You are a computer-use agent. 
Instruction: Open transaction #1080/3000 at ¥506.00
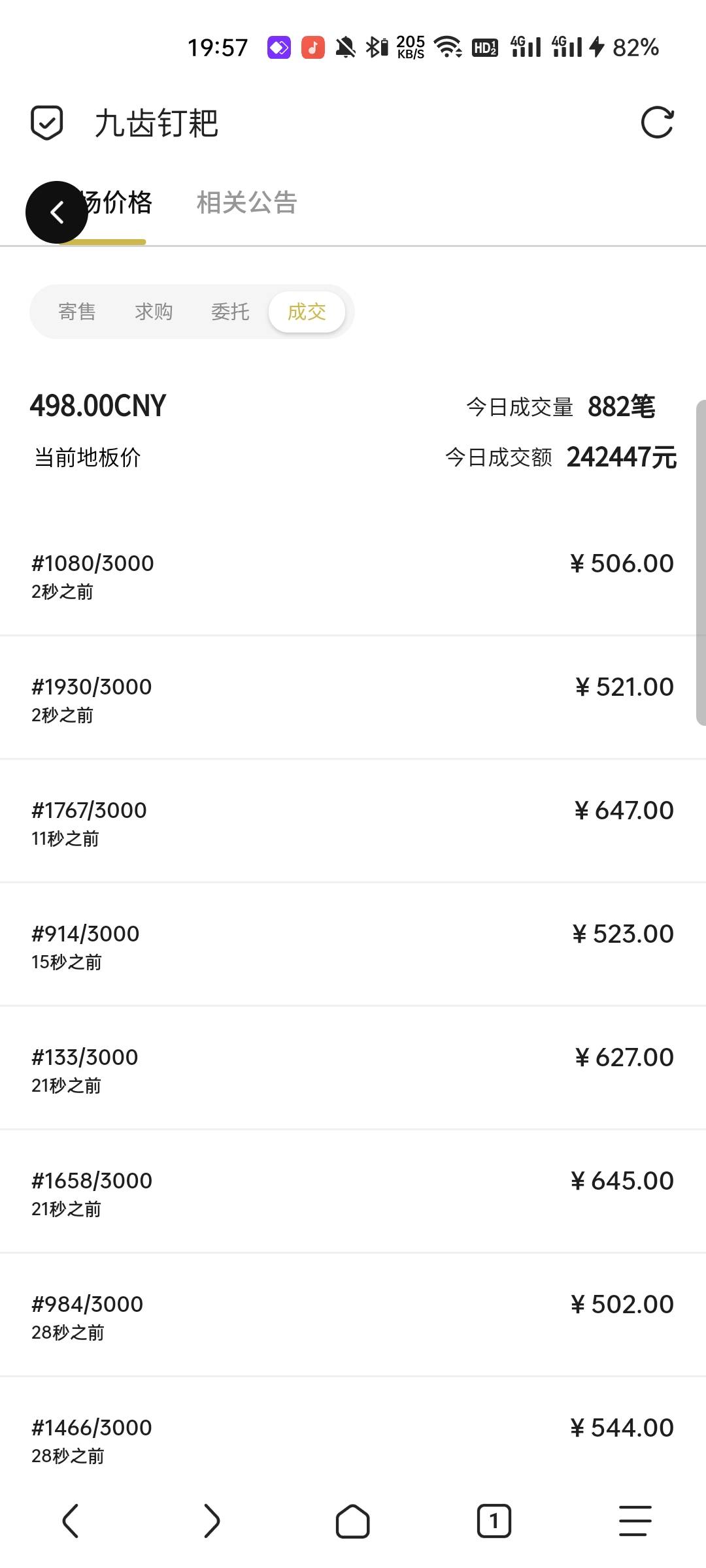coord(352,576)
